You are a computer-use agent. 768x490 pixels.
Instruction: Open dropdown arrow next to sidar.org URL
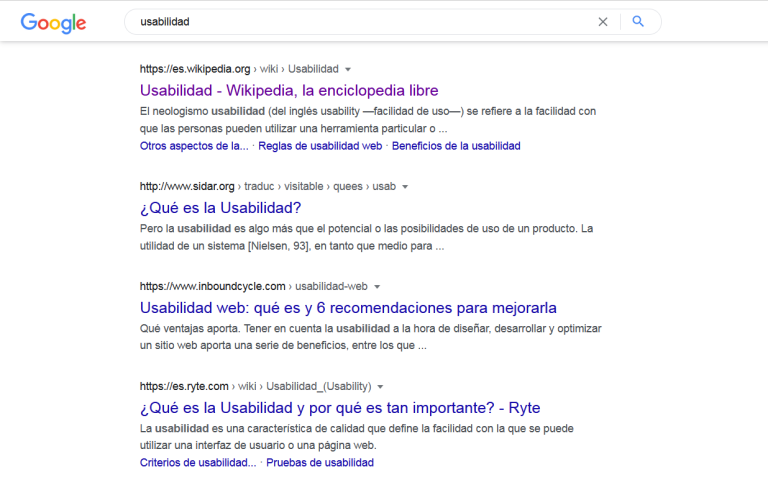point(405,187)
